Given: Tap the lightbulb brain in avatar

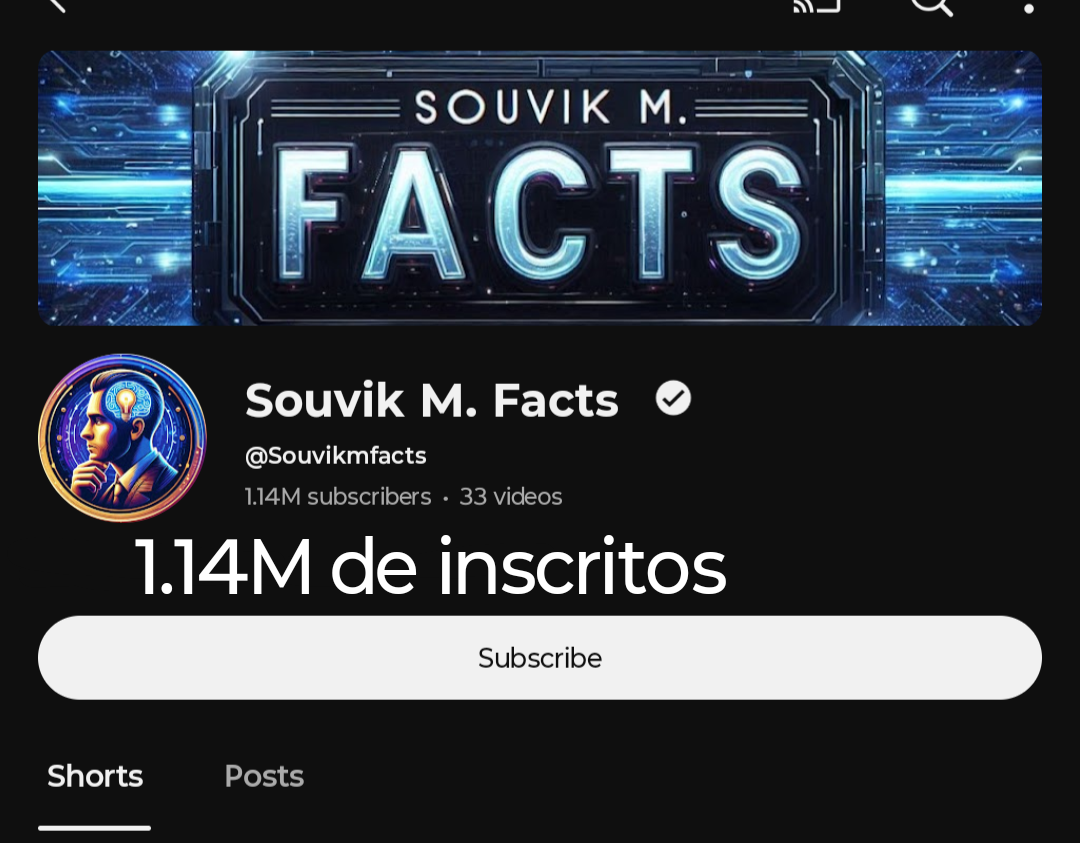Looking at the screenshot, I should pyautogui.click(x=125, y=401).
